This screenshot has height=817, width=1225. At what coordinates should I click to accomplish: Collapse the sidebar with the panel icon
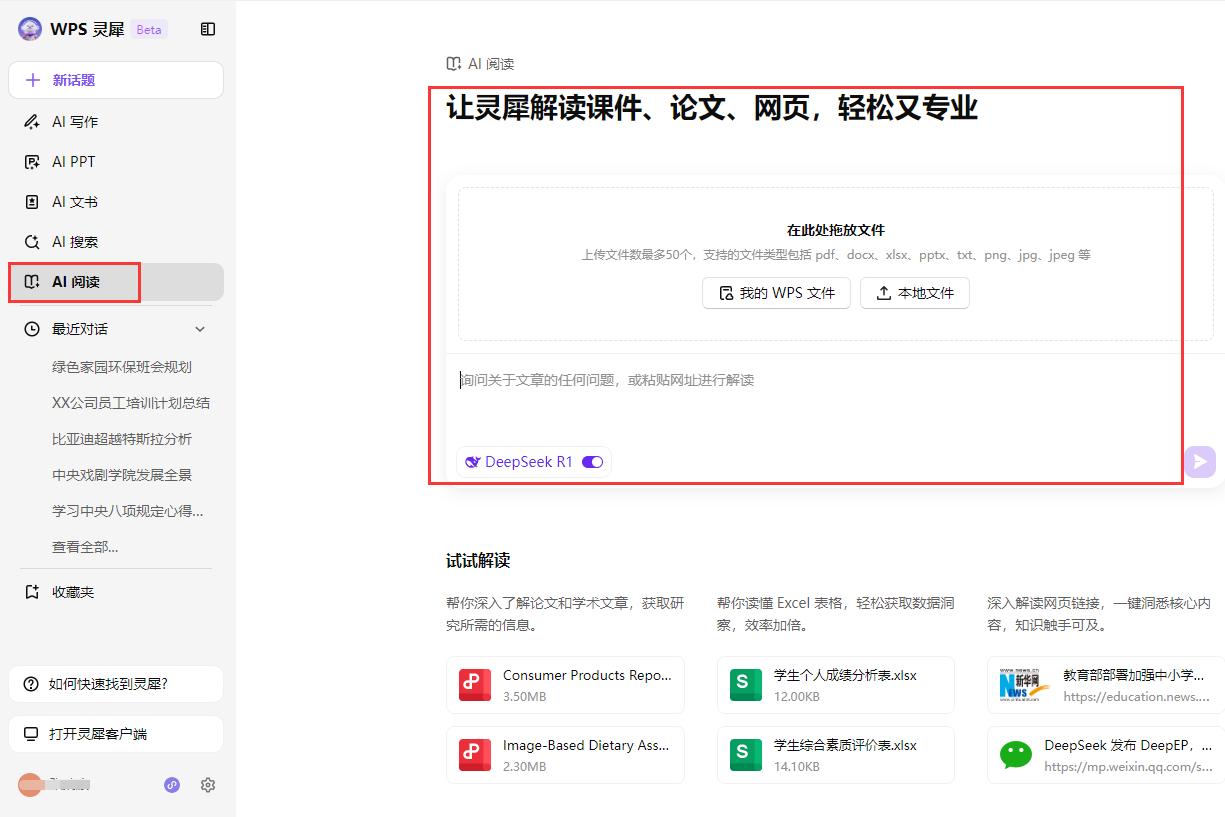pos(208,29)
